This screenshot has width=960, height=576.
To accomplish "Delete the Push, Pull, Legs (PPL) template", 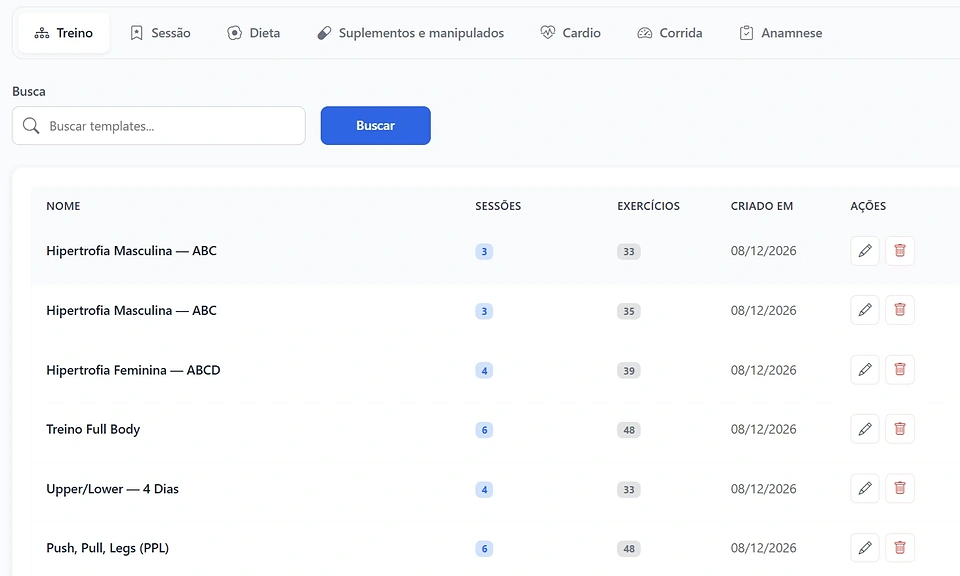I will pyautogui.click(x=899, y=548).
